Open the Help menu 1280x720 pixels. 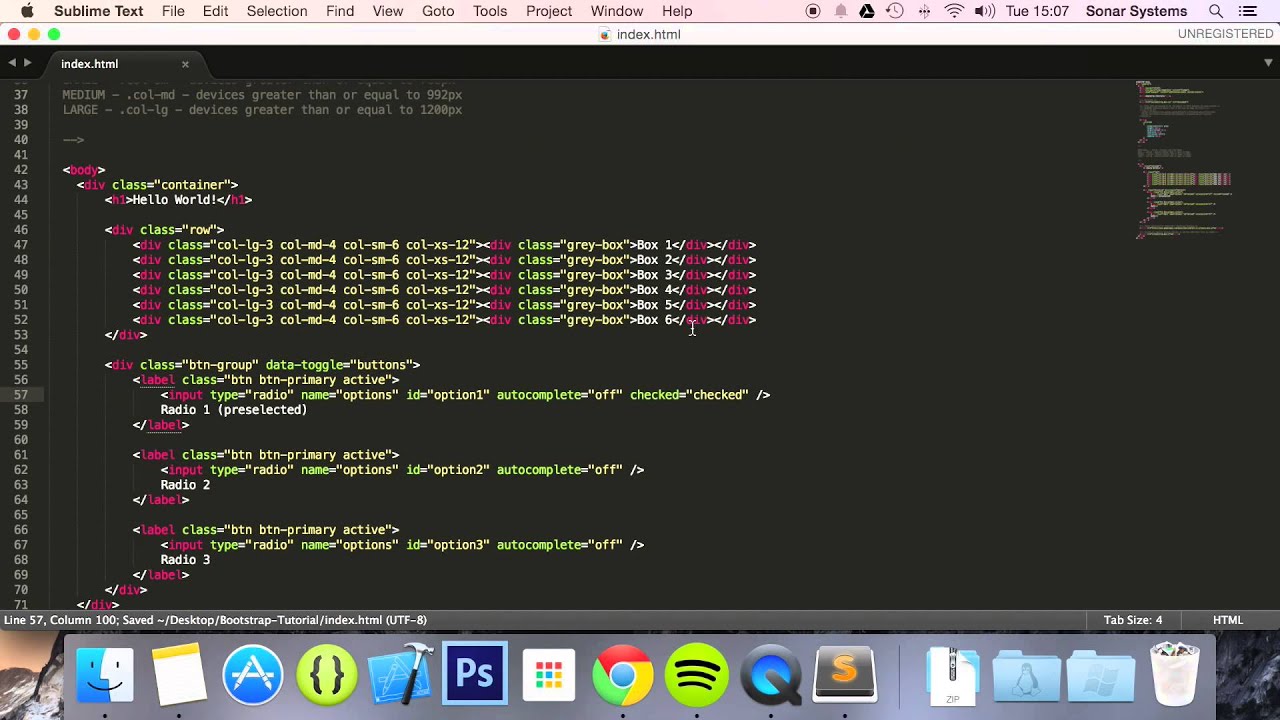click(677, 11)
